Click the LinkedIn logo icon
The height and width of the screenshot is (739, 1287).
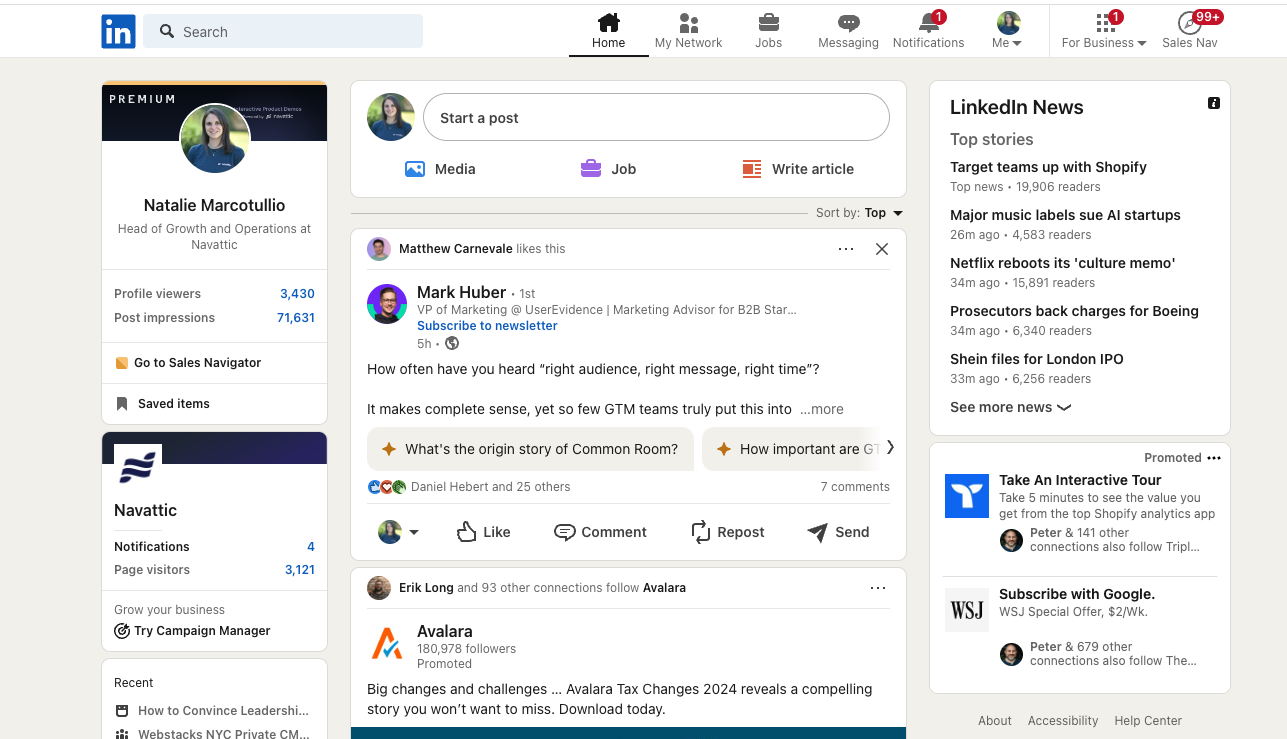pos(118,32)
